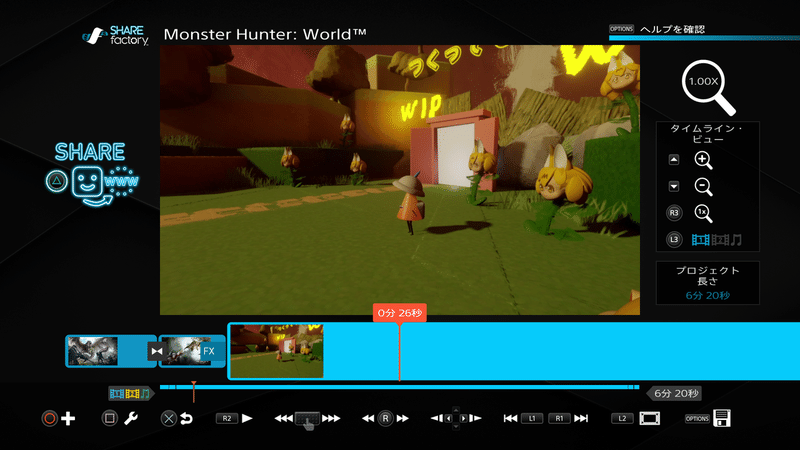The image size is (800, 450).
Task: Click the video preview frame
Action: (x=399, y=180)
